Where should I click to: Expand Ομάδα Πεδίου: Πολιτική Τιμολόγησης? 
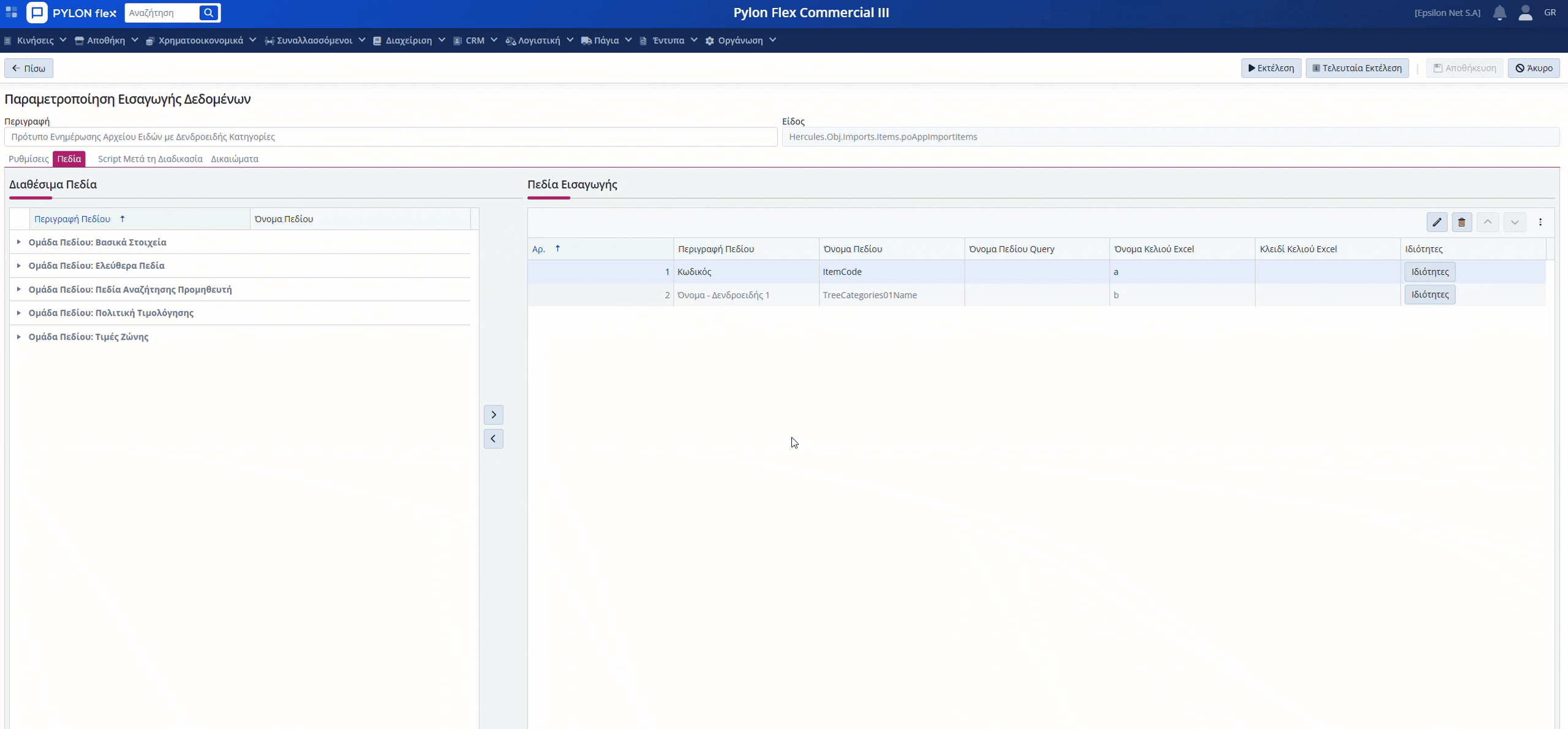[x=18, y=313]
